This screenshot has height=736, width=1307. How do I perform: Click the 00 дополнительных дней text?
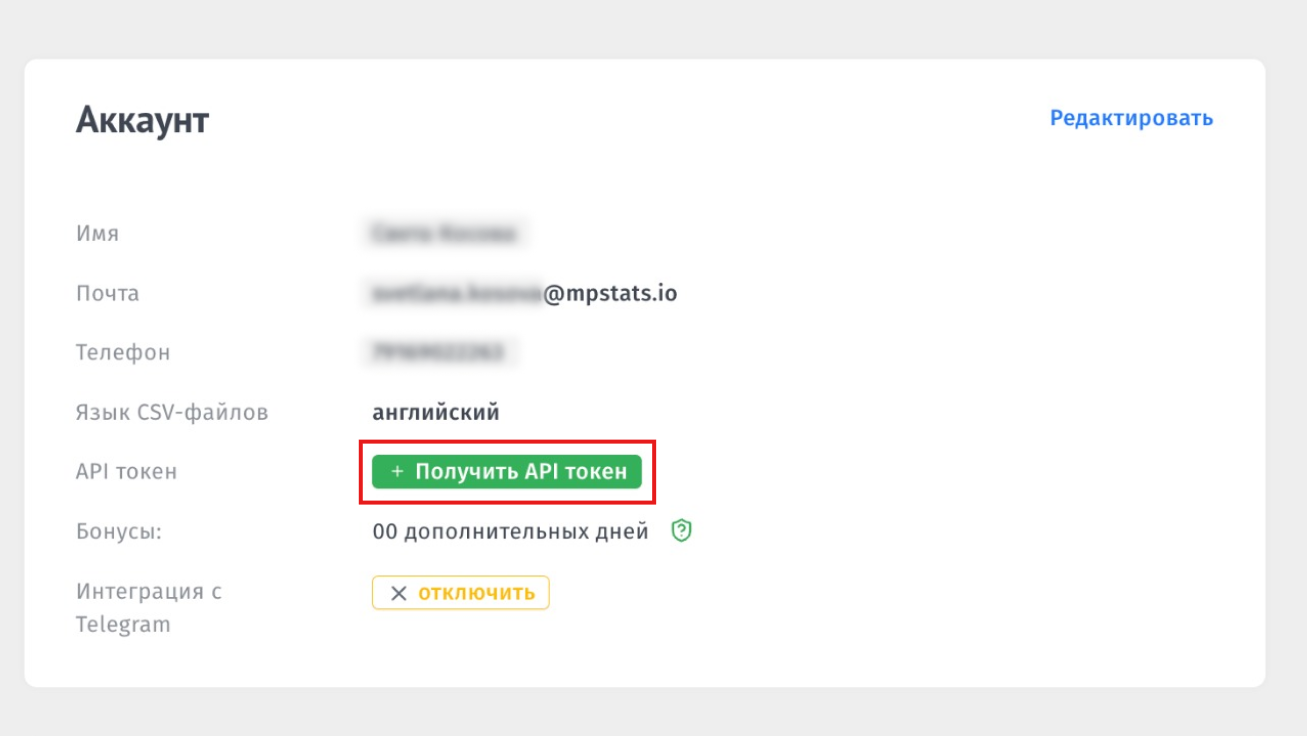511,532
